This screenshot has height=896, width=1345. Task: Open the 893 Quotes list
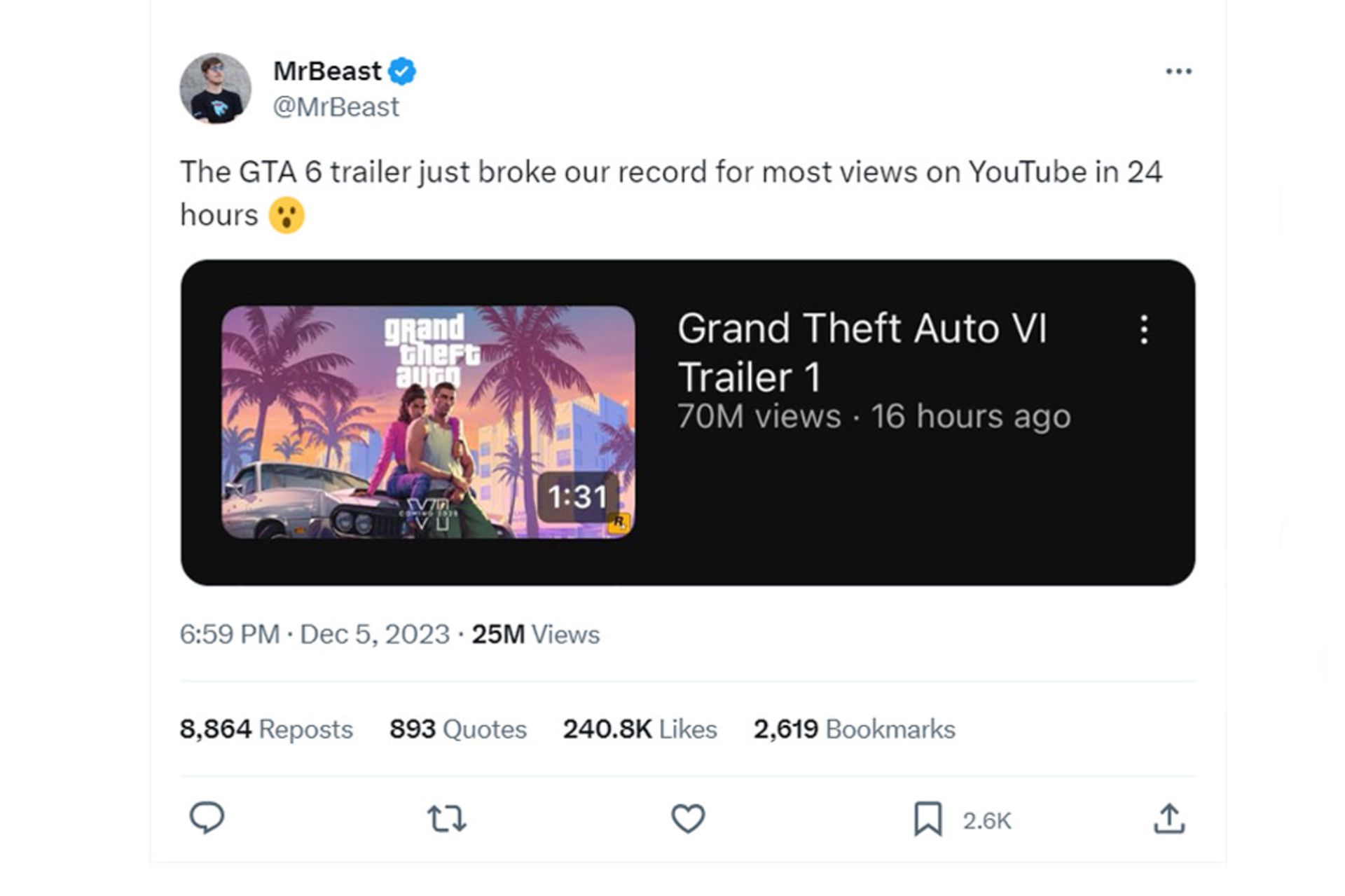click(457, 729)
